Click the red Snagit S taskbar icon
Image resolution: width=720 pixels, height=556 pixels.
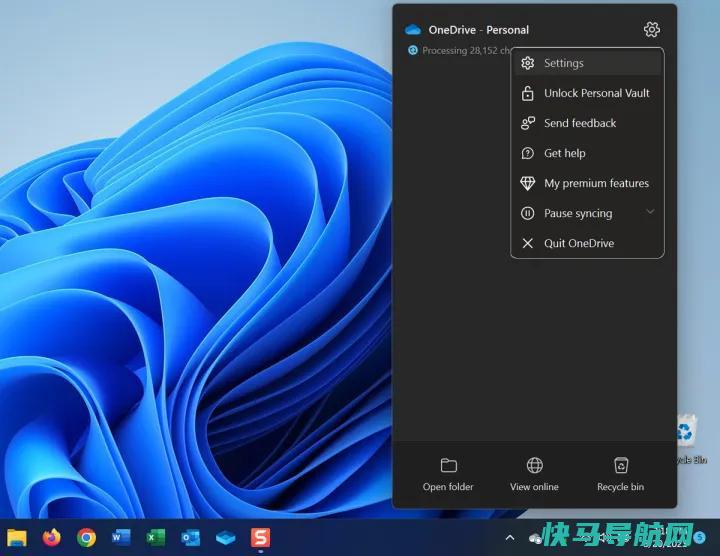pyautogui.click(x=260, y=537)
